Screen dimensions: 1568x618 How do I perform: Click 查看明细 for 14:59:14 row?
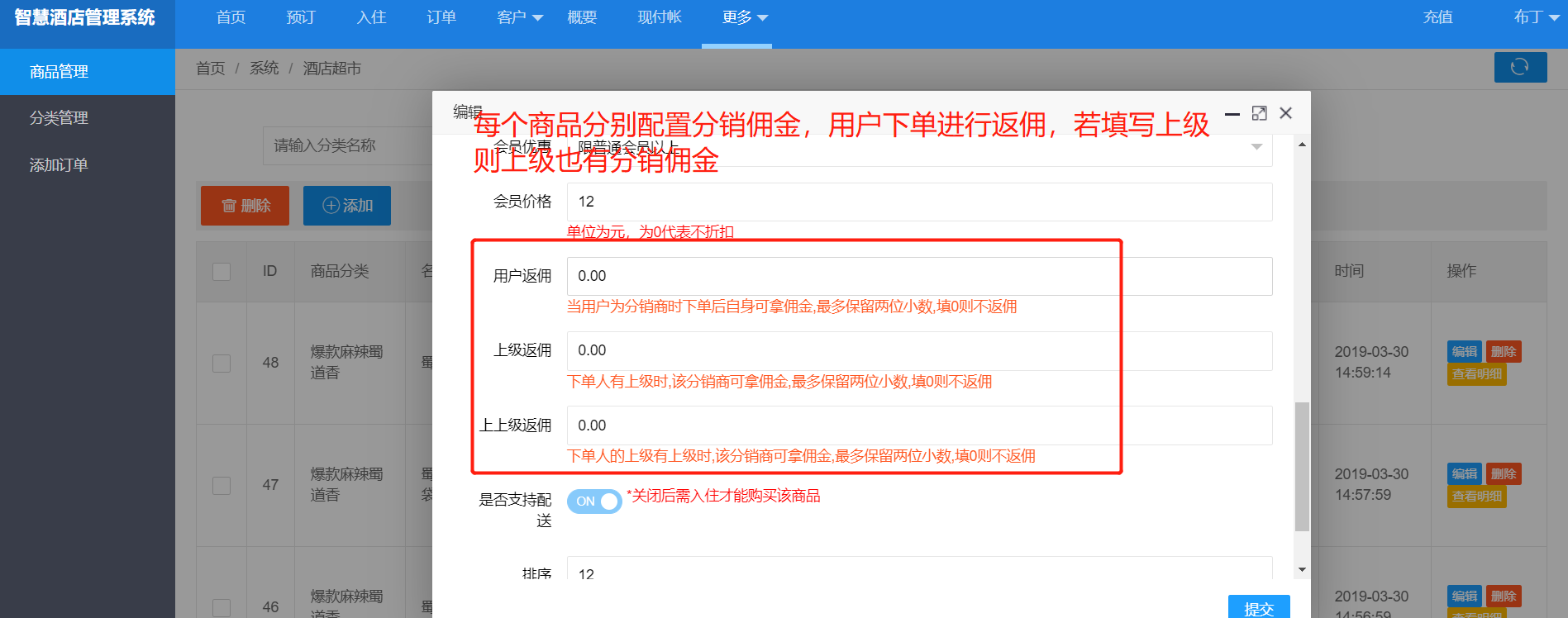pos(1477,375)
